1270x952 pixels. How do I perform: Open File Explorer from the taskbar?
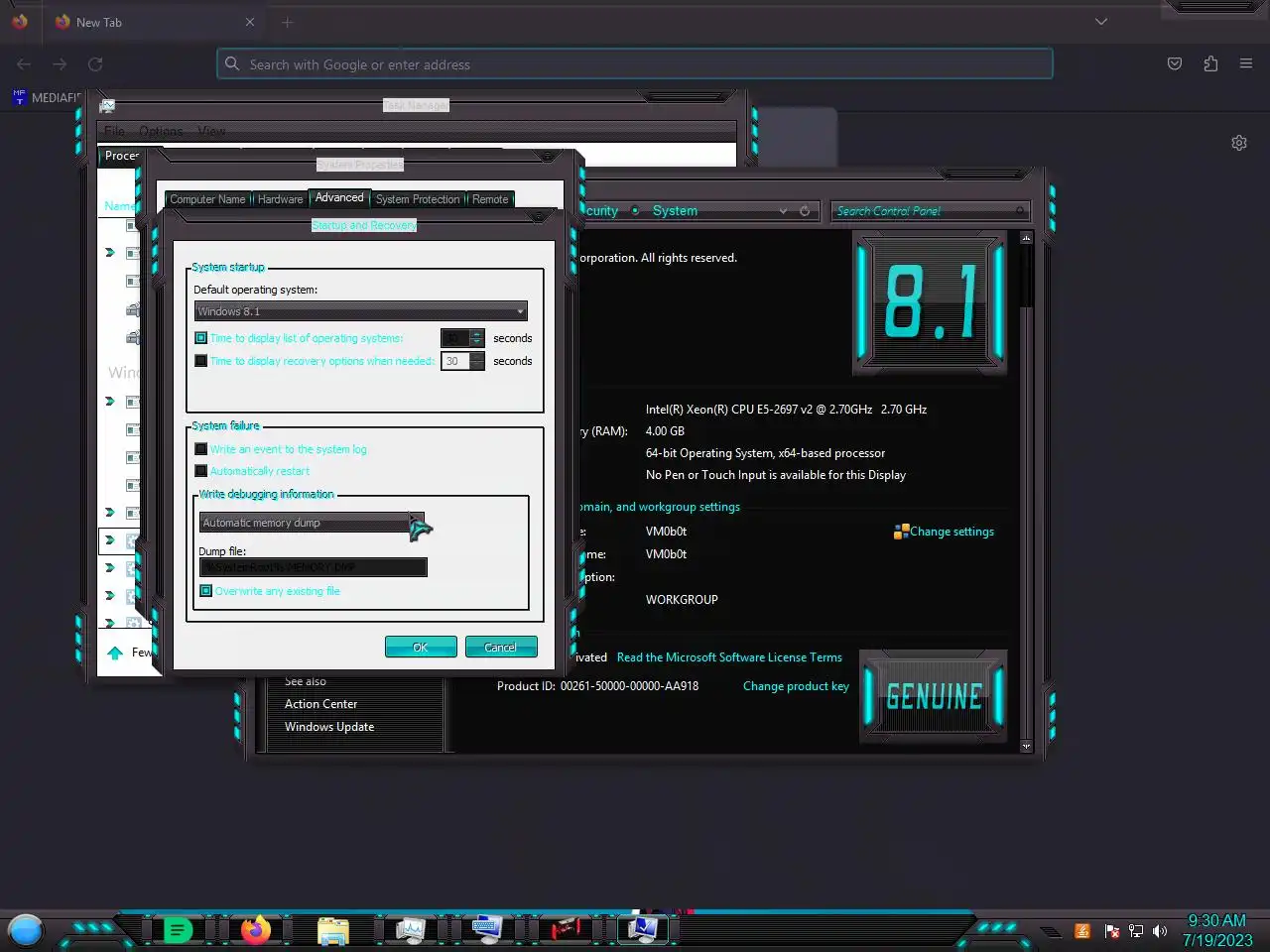pyautogui.click(x=333, y=930)
